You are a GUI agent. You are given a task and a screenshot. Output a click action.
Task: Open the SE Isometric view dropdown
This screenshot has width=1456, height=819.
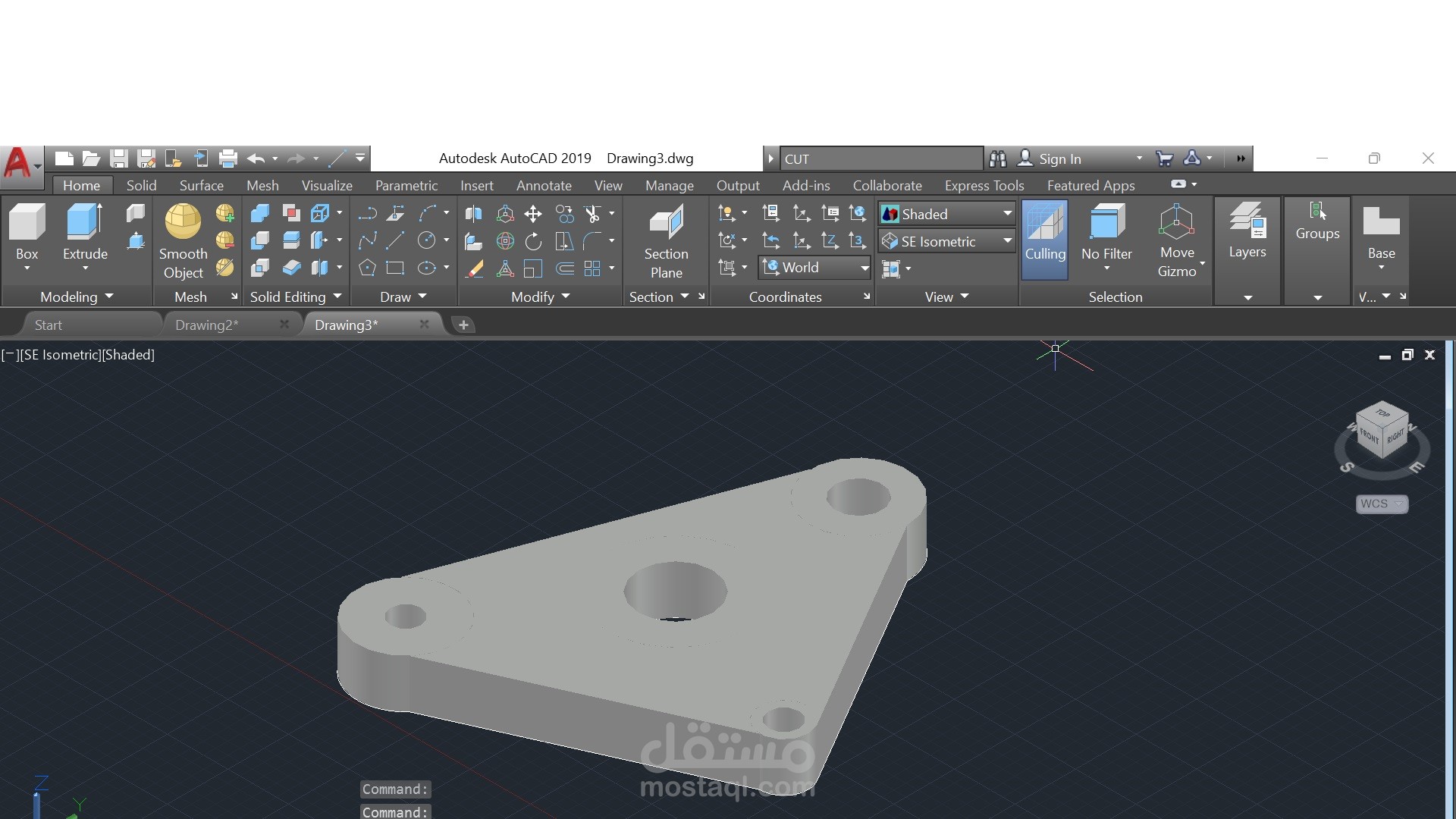946,241
